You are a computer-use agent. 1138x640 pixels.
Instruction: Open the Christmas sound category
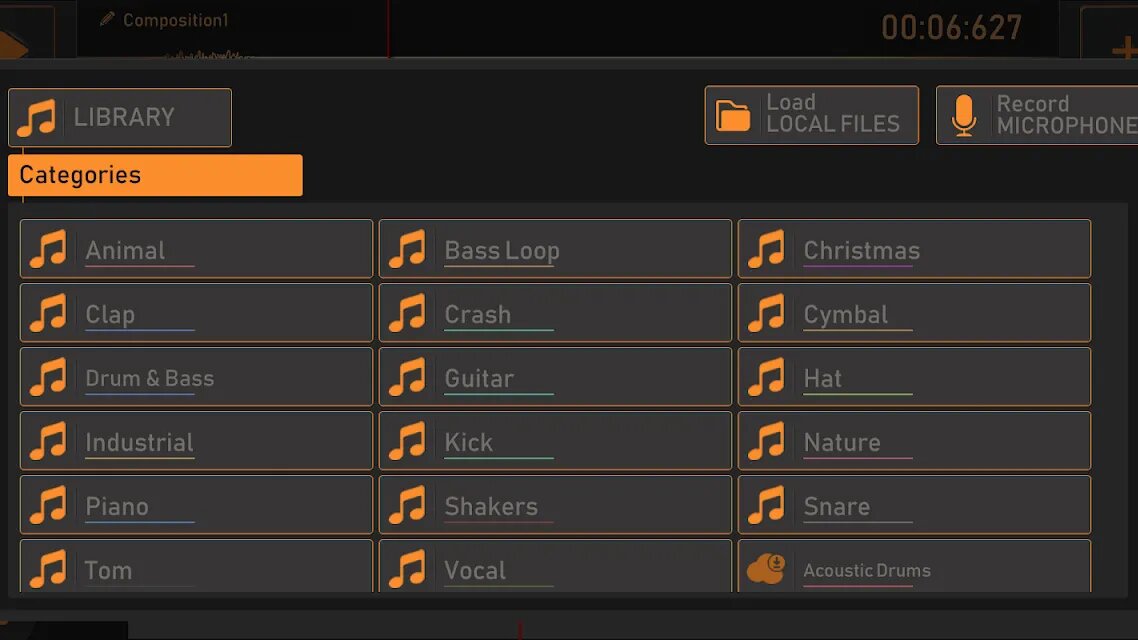[x=914, y=249]
